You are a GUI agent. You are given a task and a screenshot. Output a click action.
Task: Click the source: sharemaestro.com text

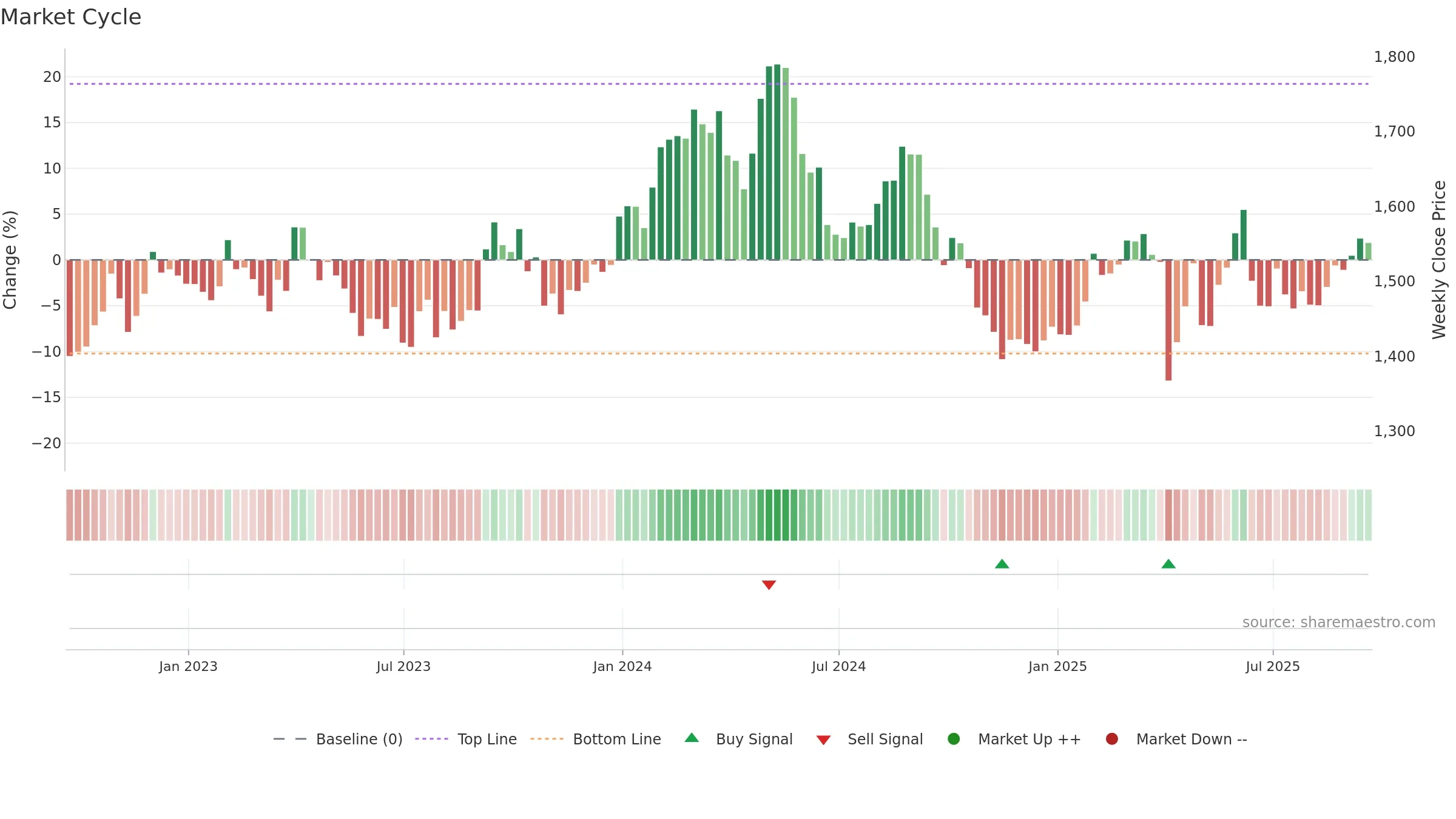click(x=1339, y=622)
